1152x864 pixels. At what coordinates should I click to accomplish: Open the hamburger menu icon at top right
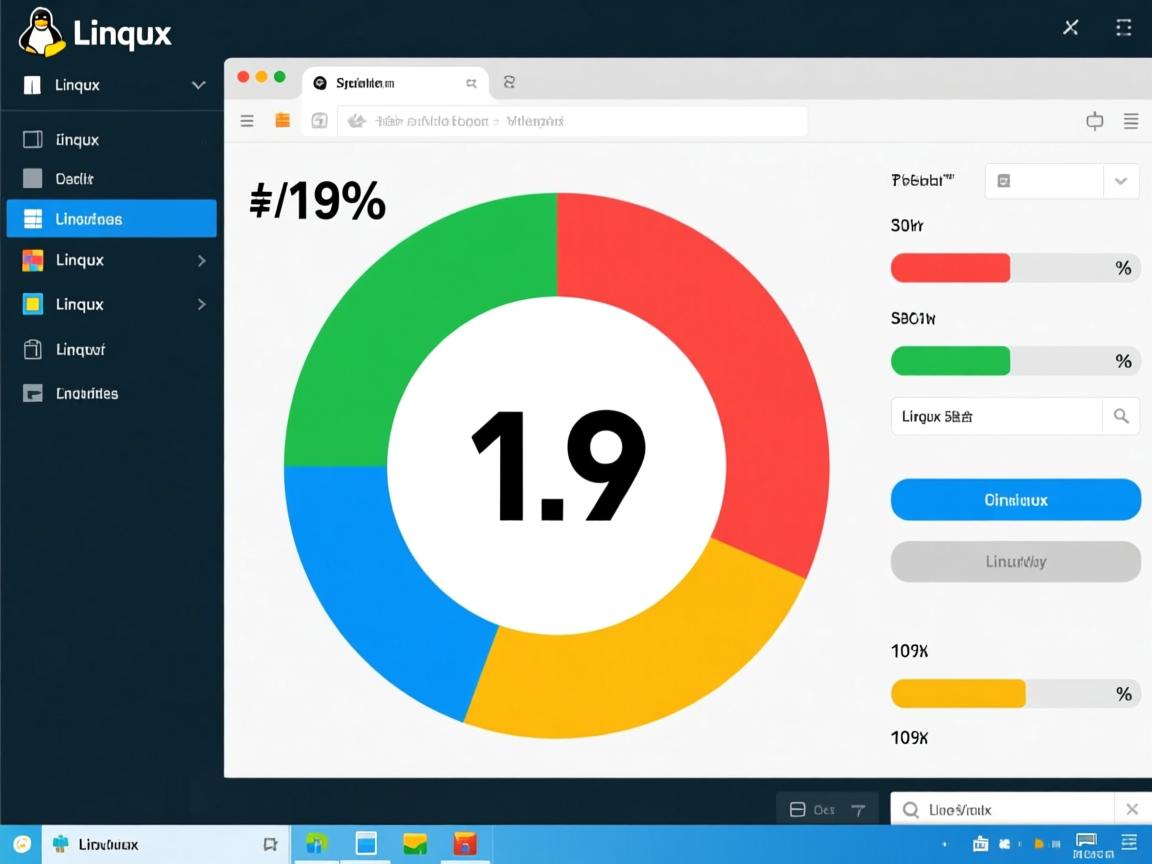tap(1131, 121)
